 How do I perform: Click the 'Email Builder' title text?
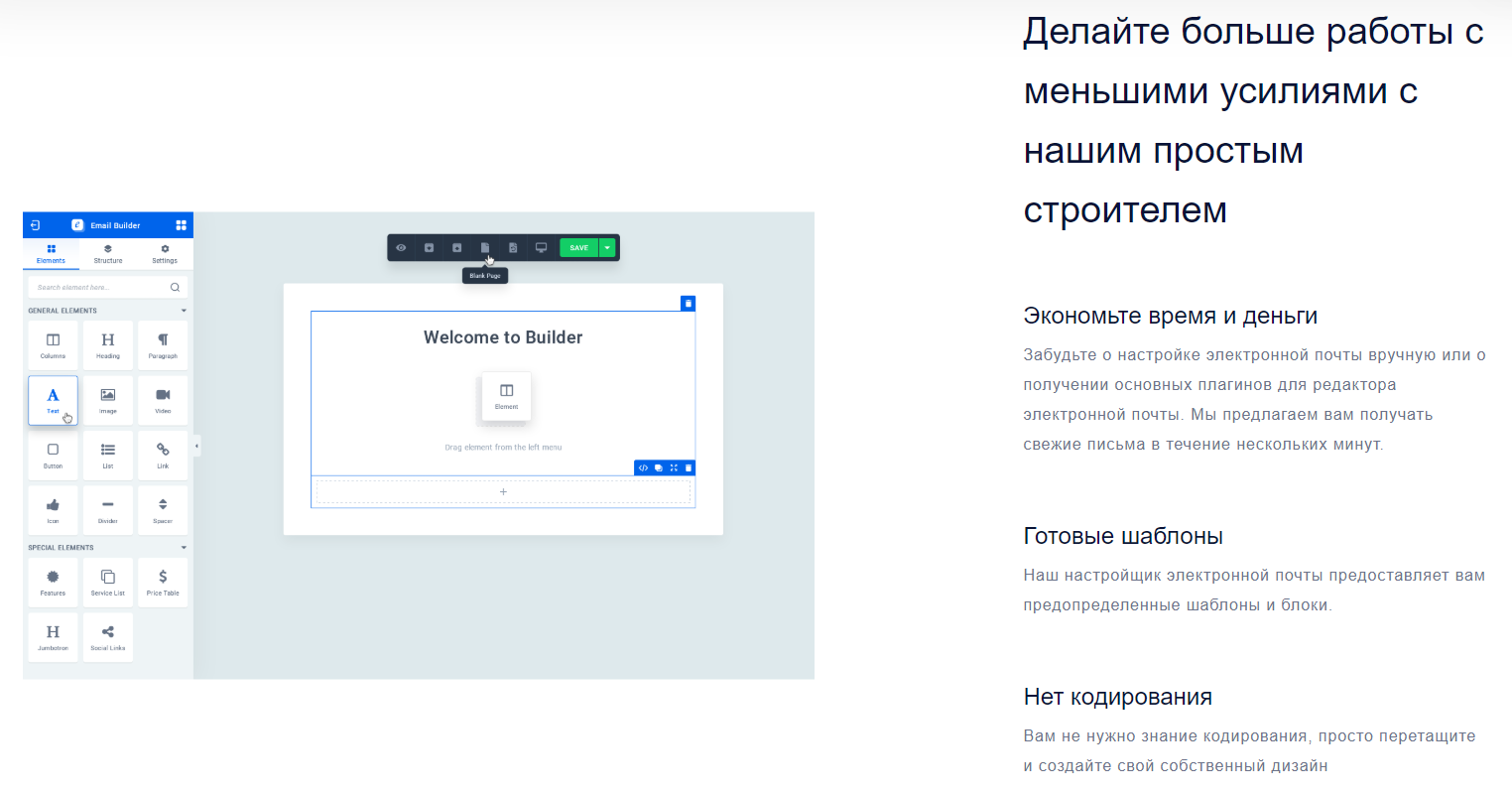point(115,225)
